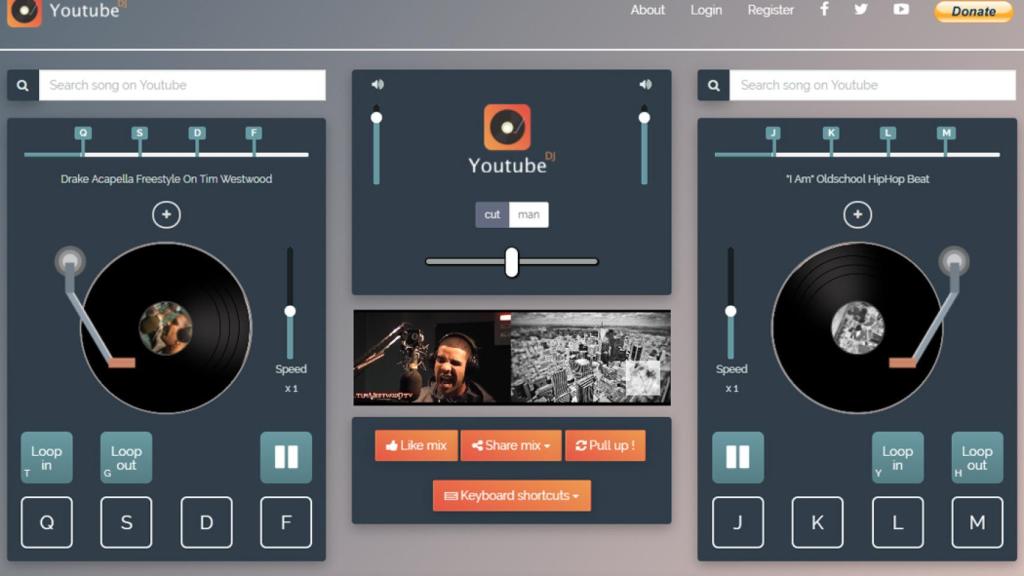Click the right deck search magnifier icon
Image resolution: width=1024 pixels, height=576 pixels.
713,85
